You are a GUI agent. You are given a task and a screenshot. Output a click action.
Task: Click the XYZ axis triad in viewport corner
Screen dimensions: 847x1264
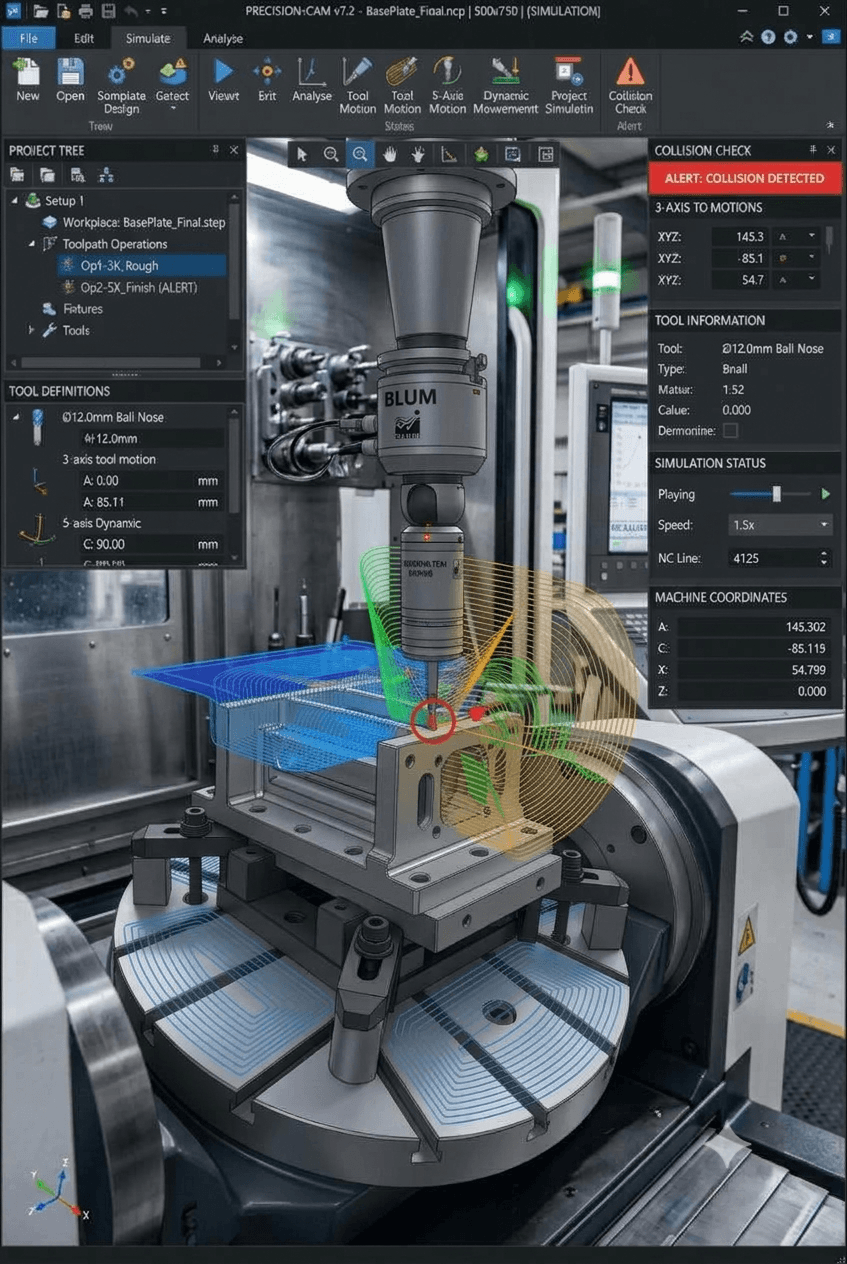tap(58, 1188)
